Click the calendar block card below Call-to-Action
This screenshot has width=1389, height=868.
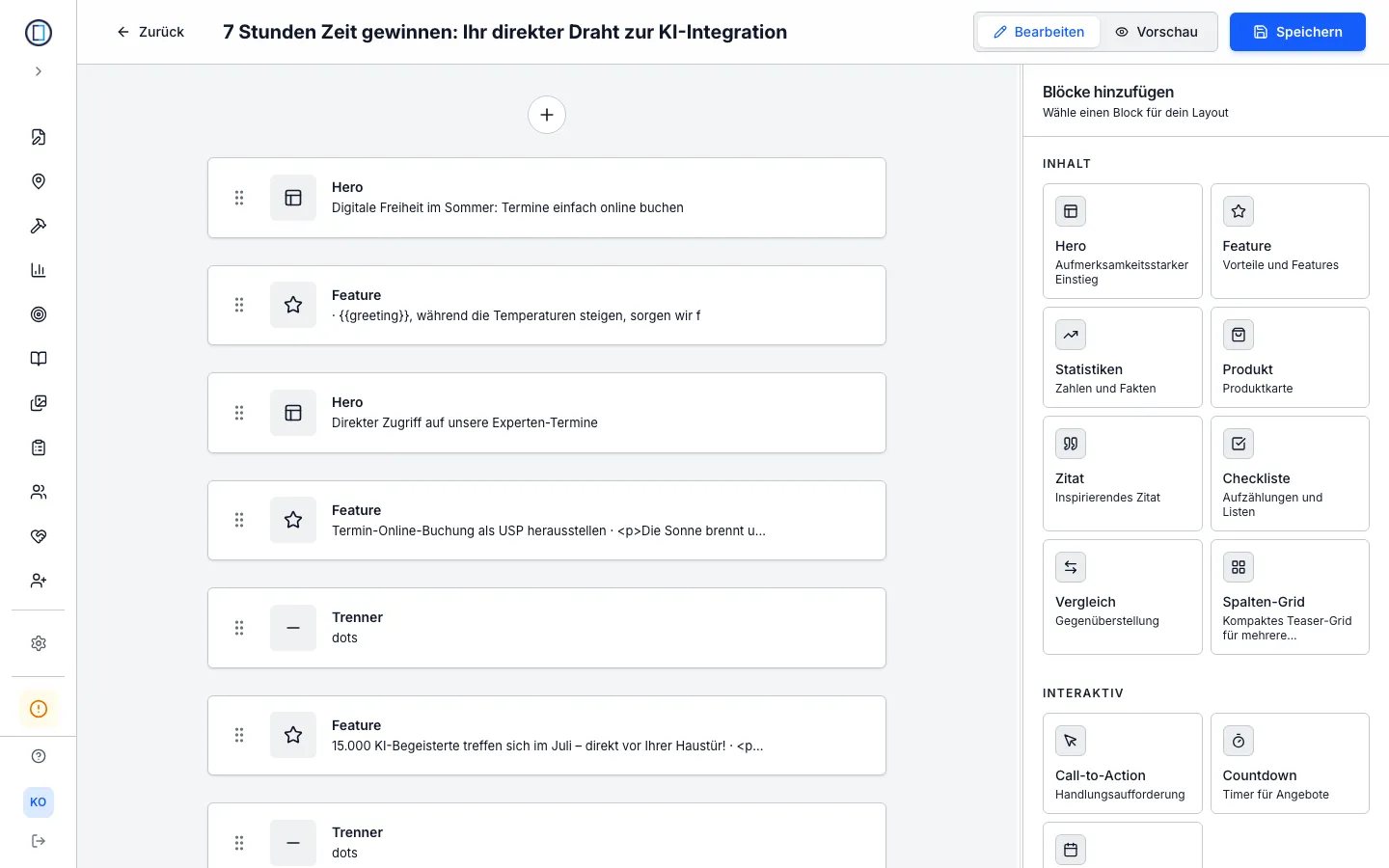(1123, 846)
